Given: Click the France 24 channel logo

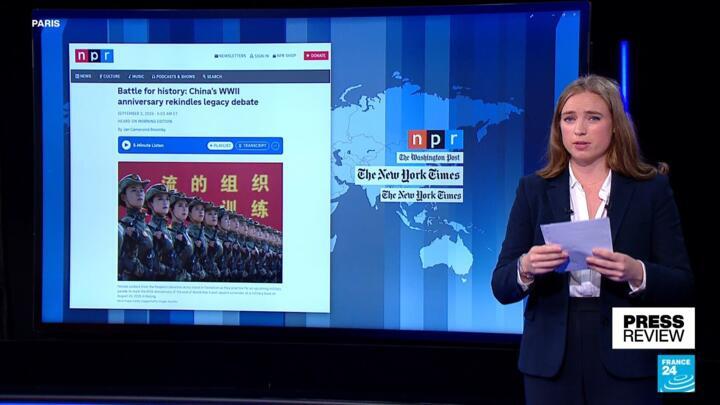Looking at the screenshot, I should pyautogui.click(x=675, y=373).
